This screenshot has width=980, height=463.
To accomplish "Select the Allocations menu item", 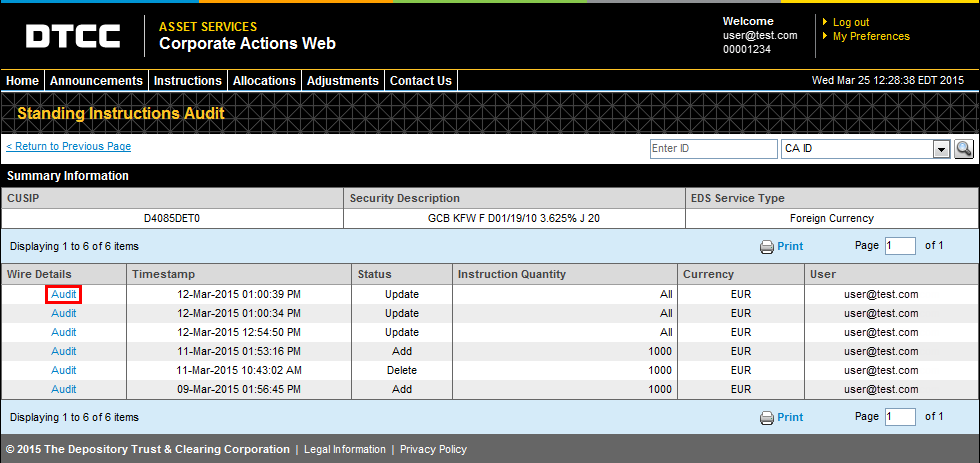I will pyautogui.click(x=264, y=81).
